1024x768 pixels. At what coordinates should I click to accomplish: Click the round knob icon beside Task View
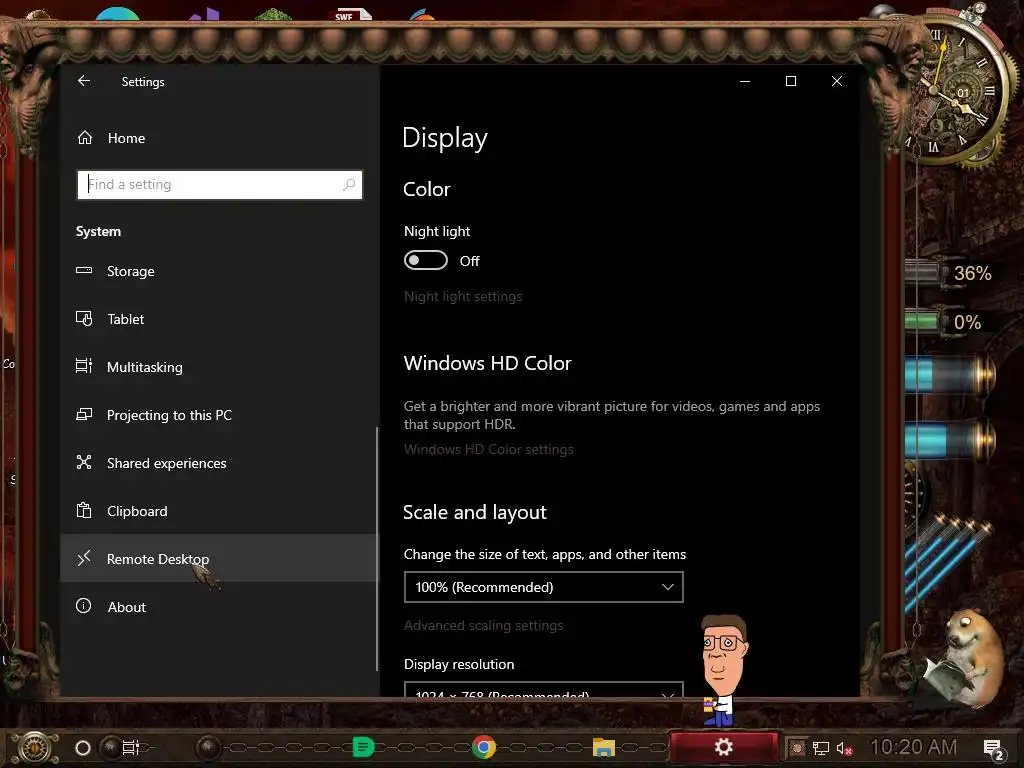click(110, 747)
